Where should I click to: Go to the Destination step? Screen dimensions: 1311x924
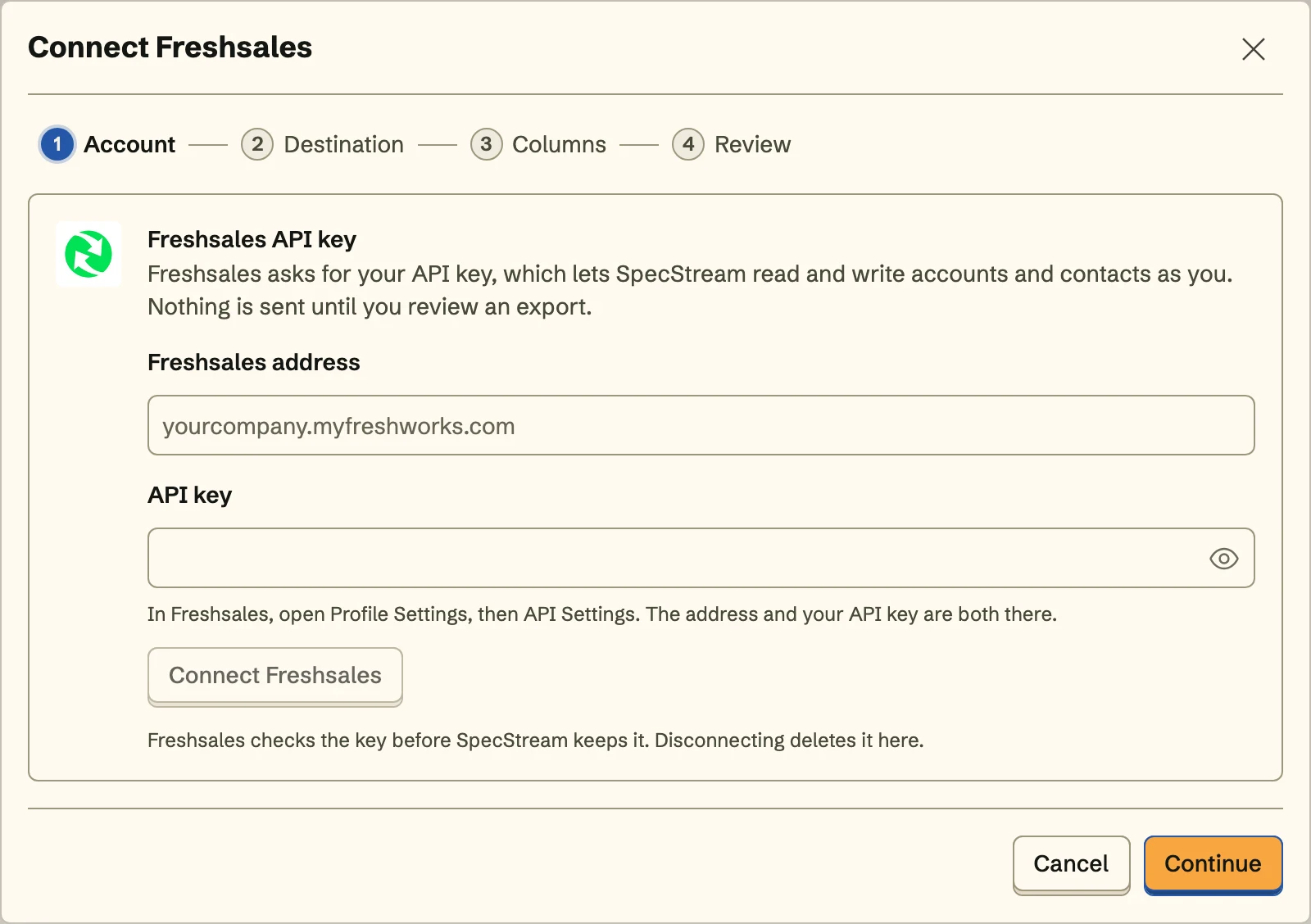click(x=322, y=144)
